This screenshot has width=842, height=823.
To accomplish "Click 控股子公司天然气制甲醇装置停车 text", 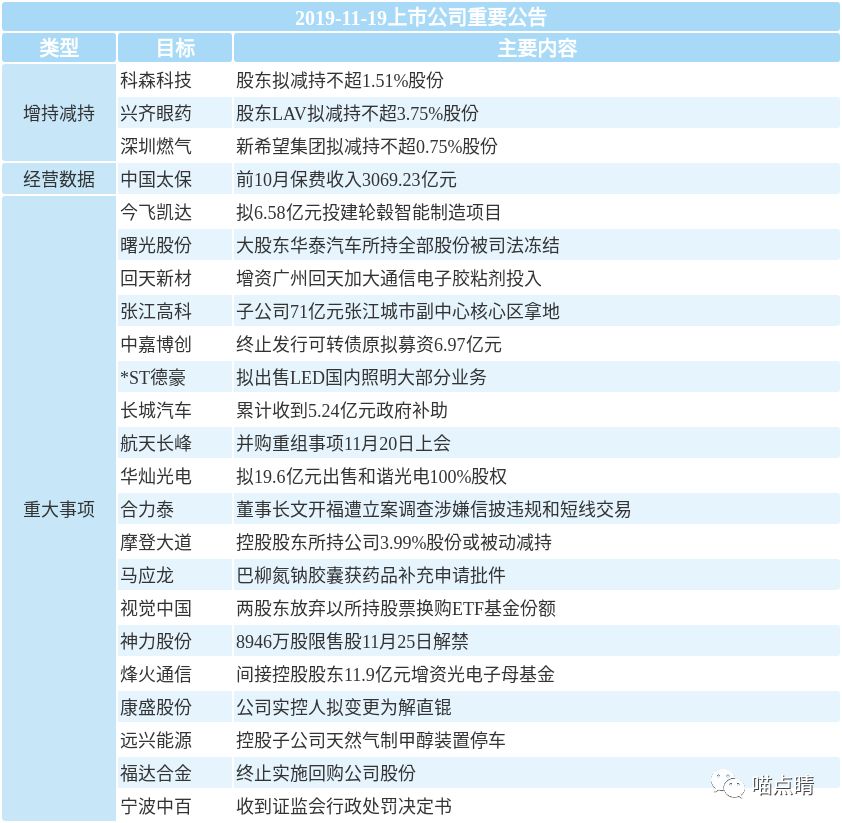I will pyautogui.click(x=371, y=740).
